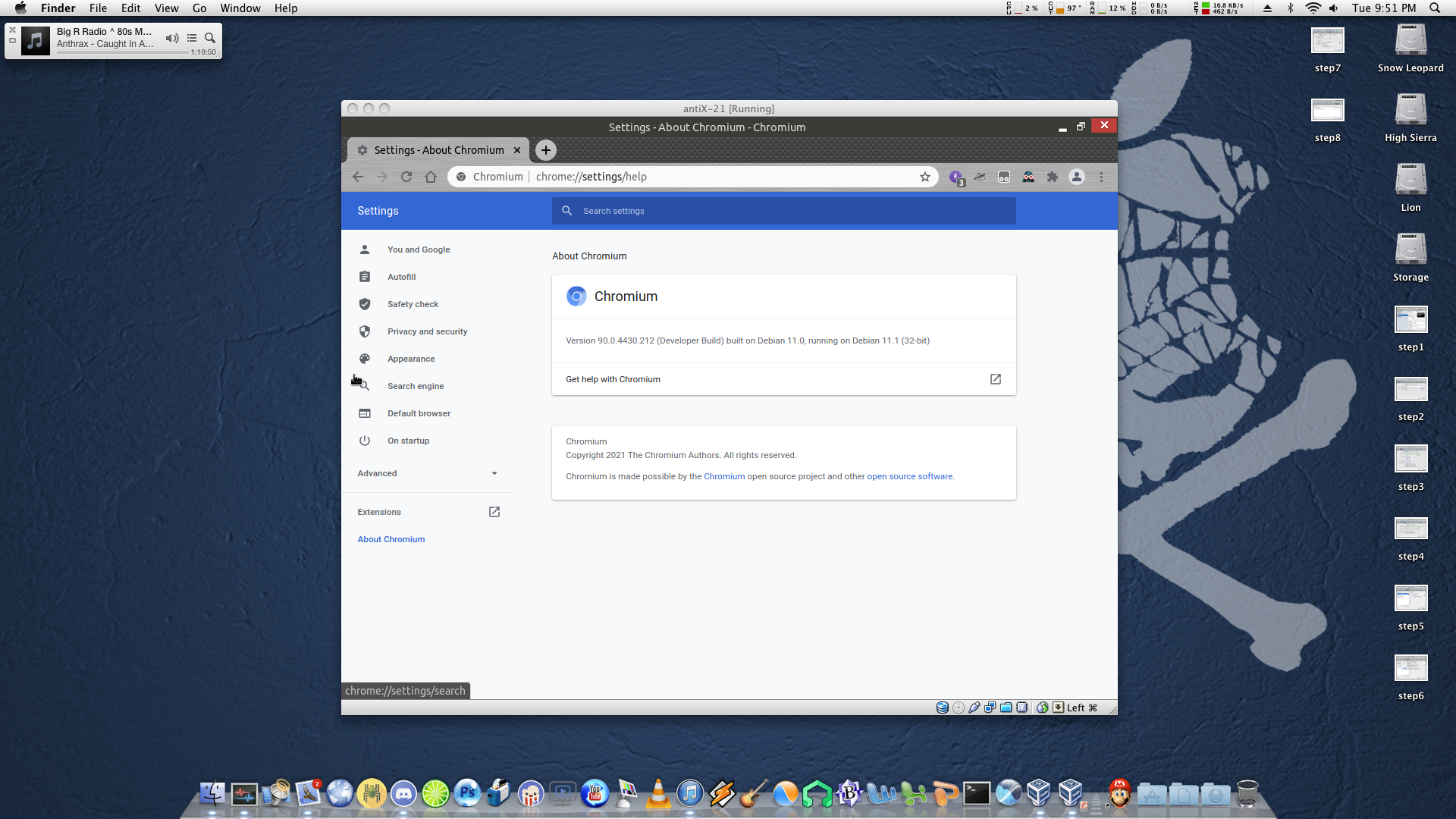Toggle the radio player volume icon
Image resolution: width=1456 pixels, height=819 pixels.
click(172, 38)
